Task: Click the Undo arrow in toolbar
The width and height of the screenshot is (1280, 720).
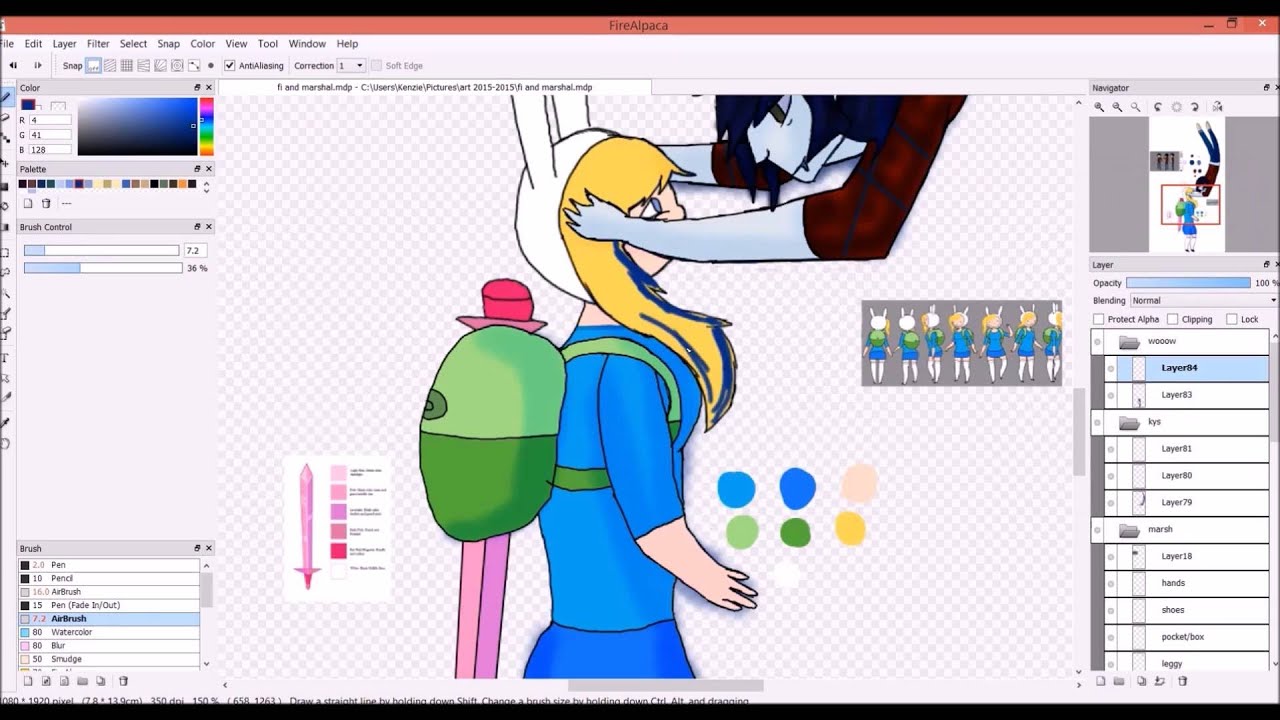Action: coord(13,66)
